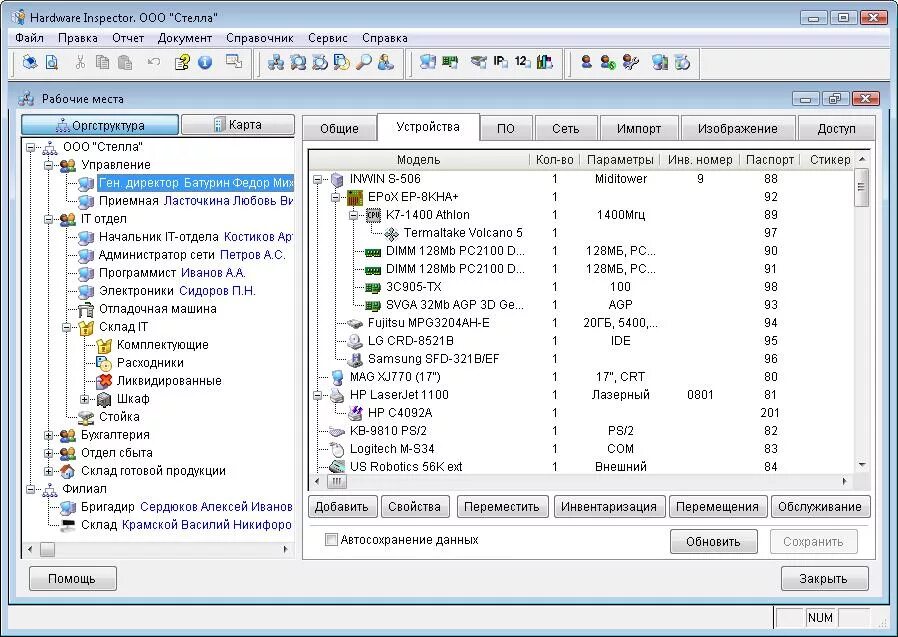This screenshot has height=637, width=898.
Task: Click the device list vertical scrollbar thumb
Action: [x=861, y=187]
